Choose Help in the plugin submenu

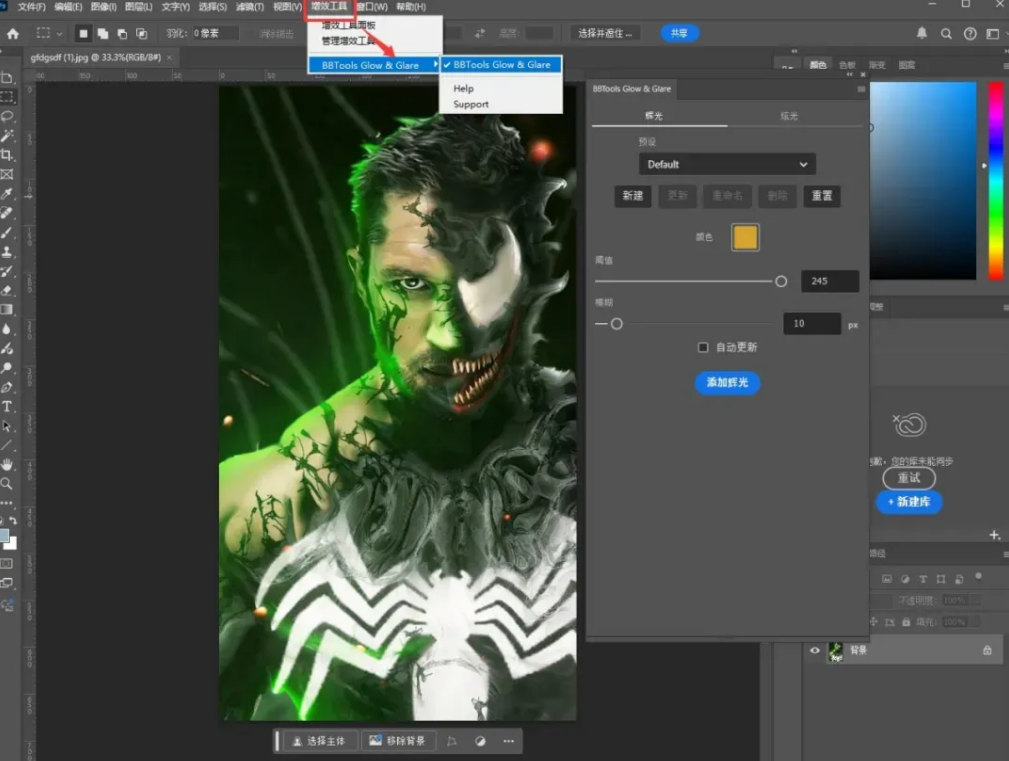tap(463, 88)
